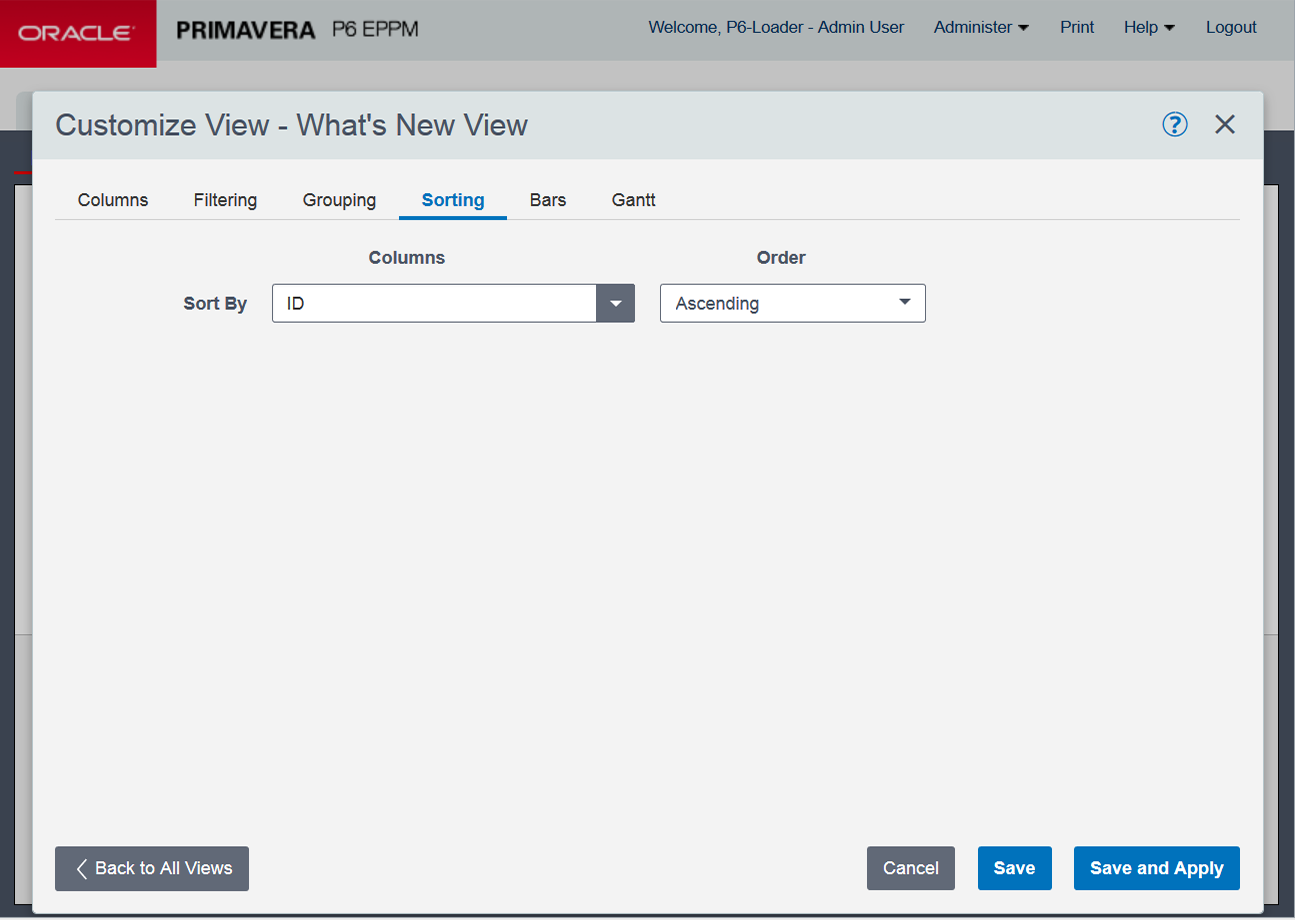Screen dimensions: 1295x920
Task: Click the Logout link
Action: click(1231, 28)
